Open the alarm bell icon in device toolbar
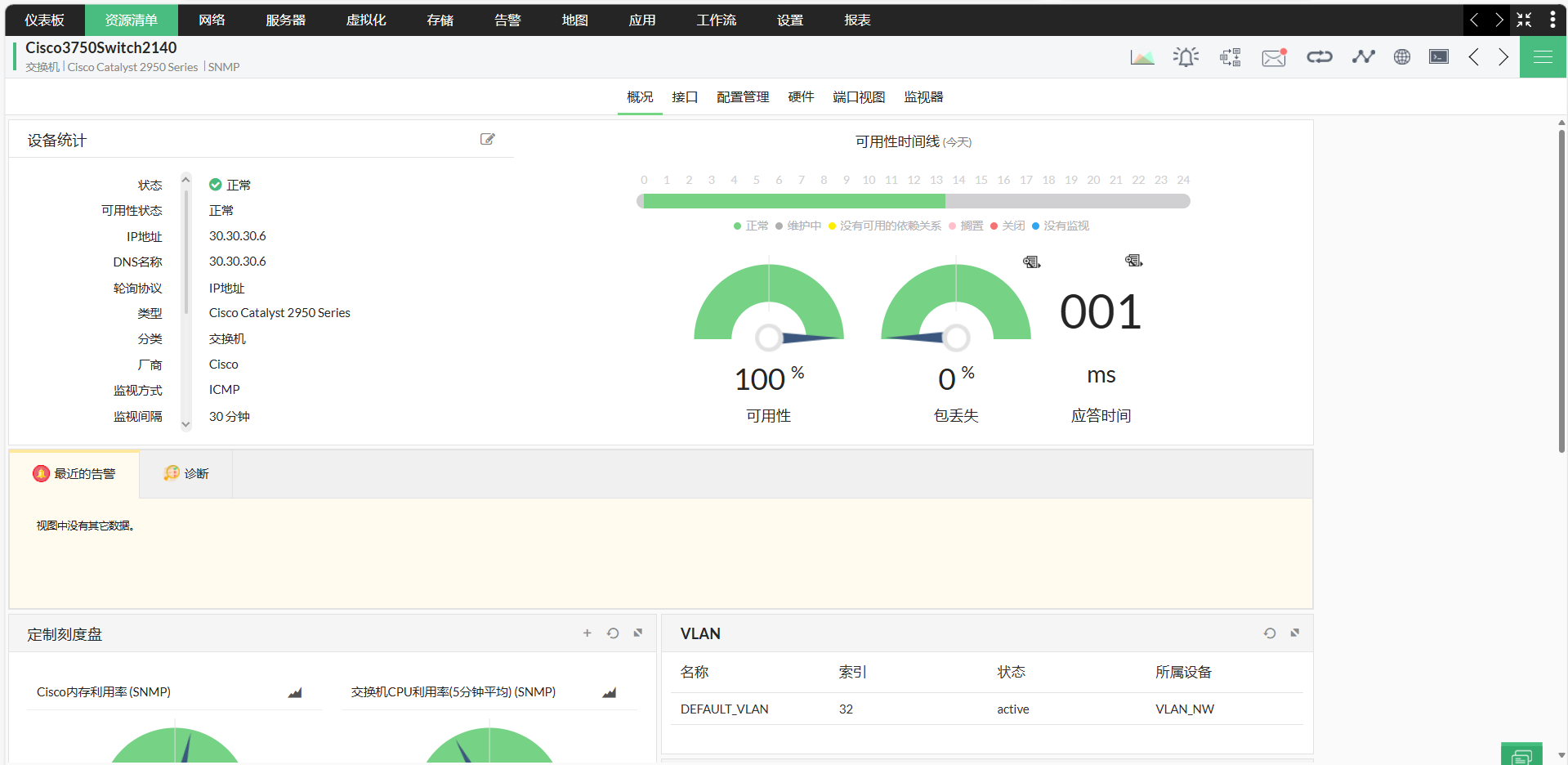 pyautogui.click(x=1186, y=56)
